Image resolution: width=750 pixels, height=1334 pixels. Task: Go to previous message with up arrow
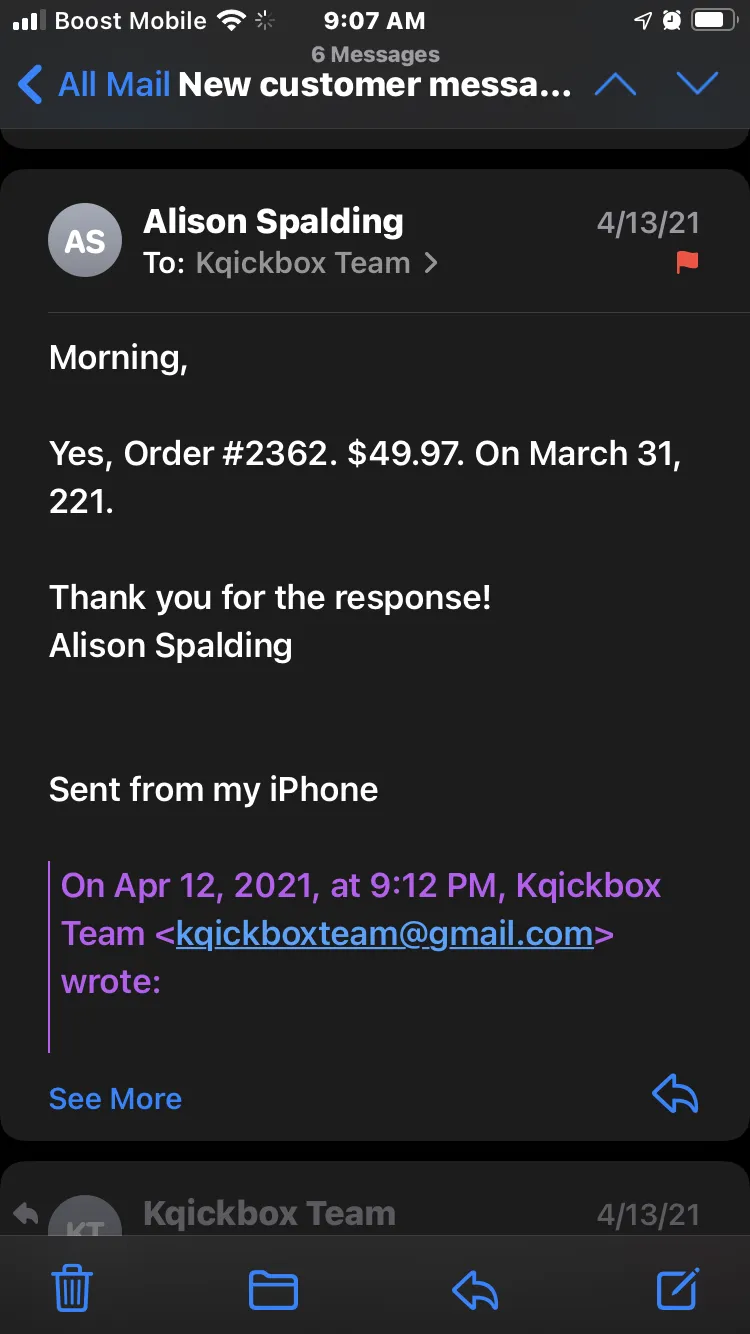(x=615, y=85)
